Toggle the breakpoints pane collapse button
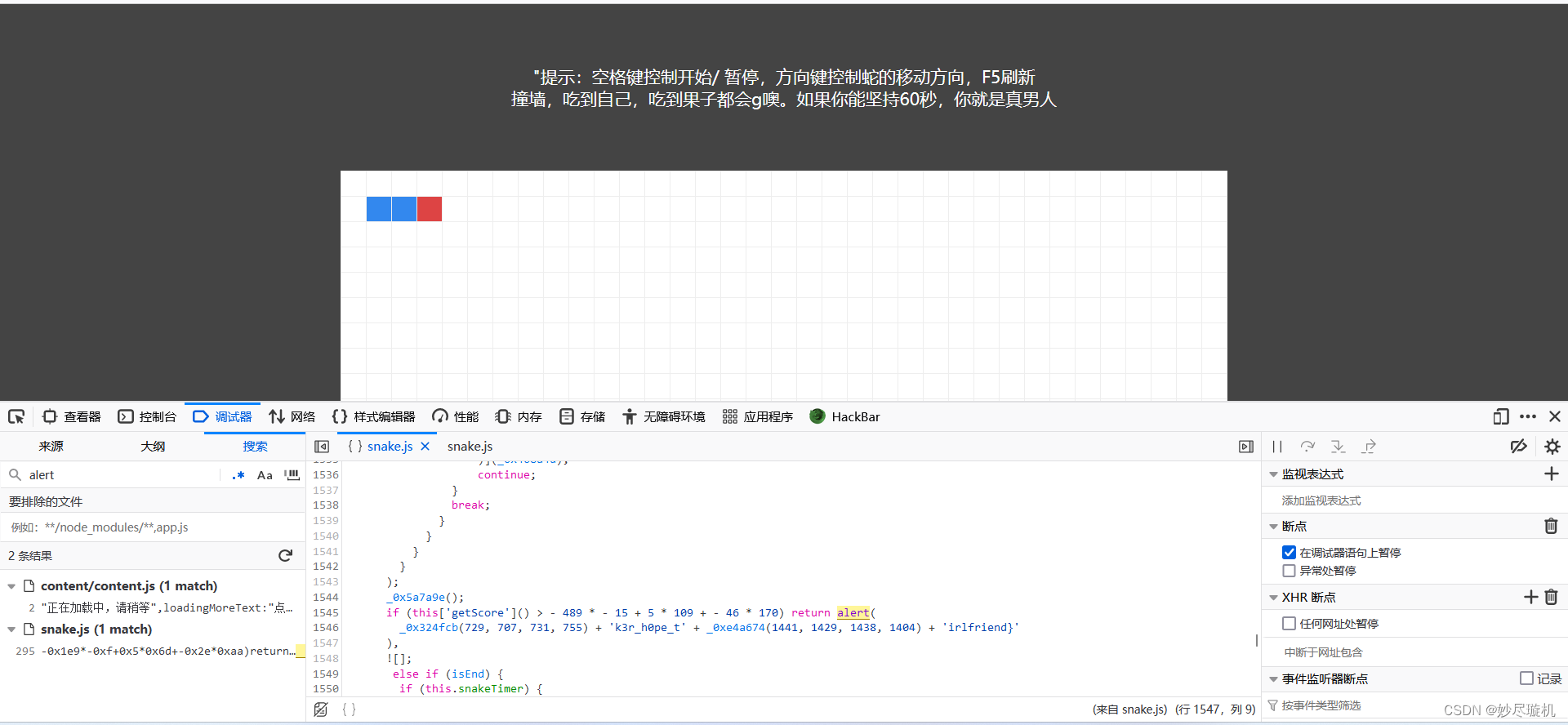This screenshot has width=1568, height=725. [x=1246, y=447]
